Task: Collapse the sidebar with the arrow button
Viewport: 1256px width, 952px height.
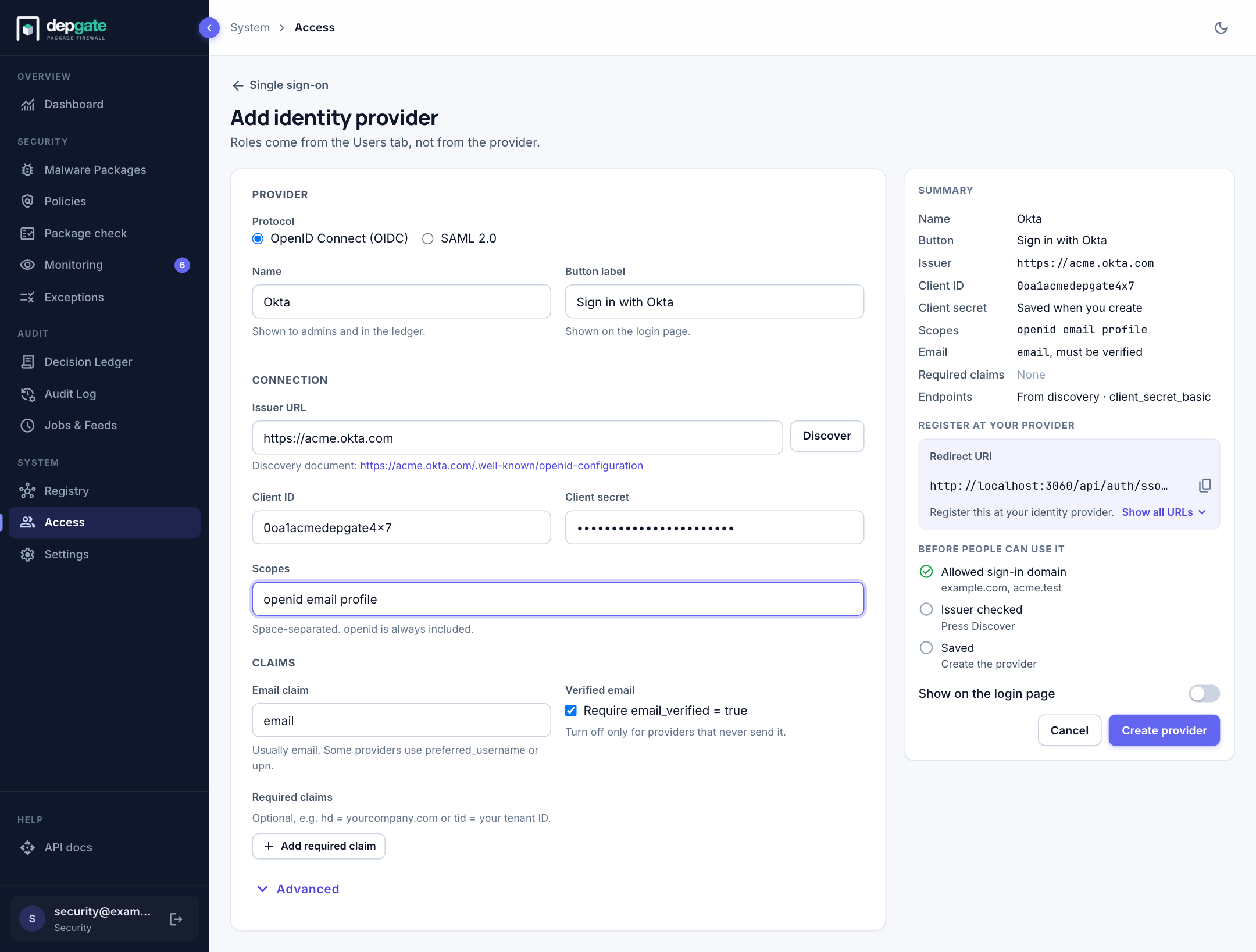Action: point(209,27)
